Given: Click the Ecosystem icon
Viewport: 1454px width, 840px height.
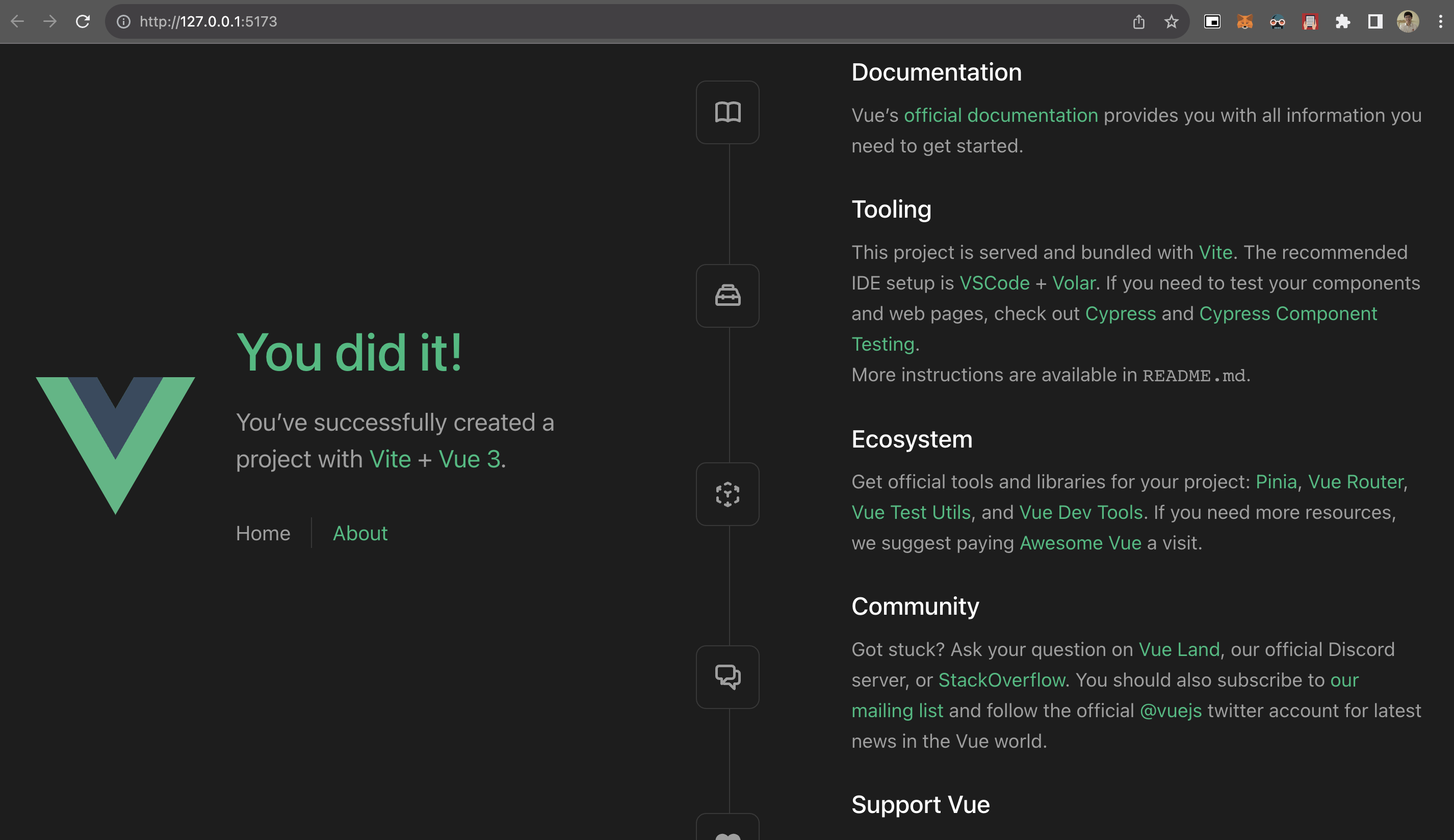Looking at the screenshot, I should click(728, 494).
